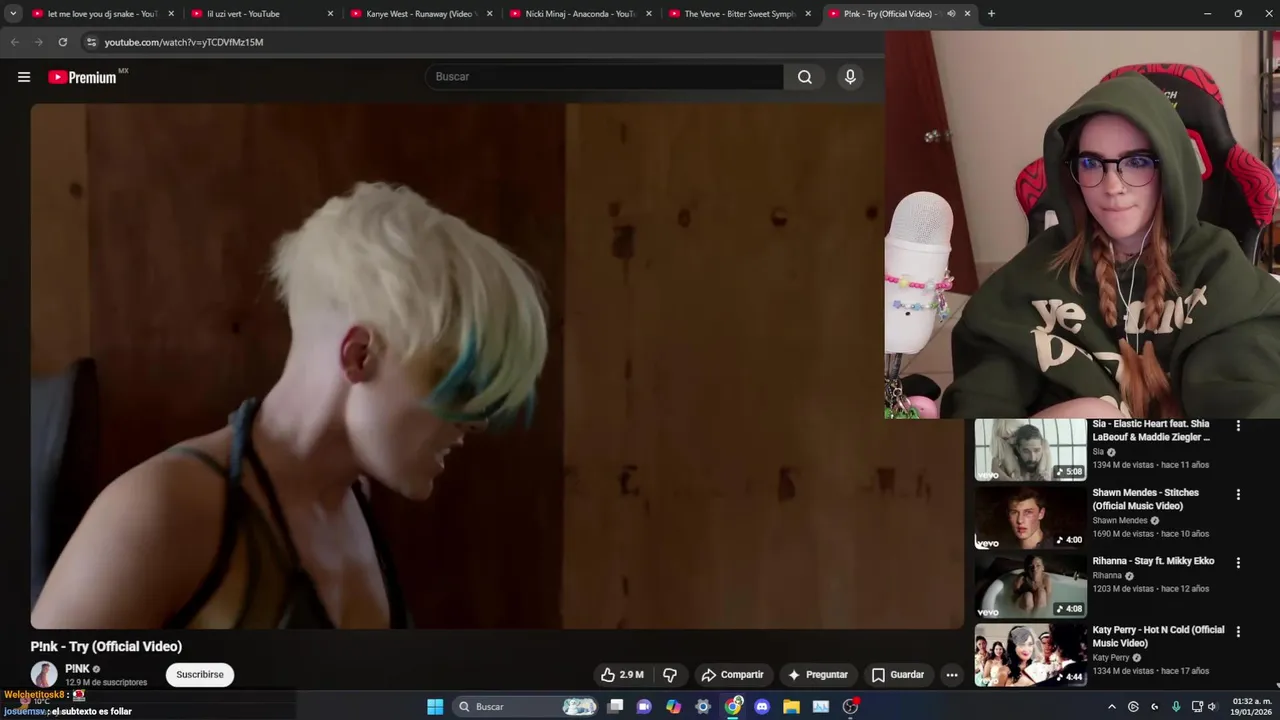Open Katy Perry Hot N Cold thumbnail
The height and width of the screenshot is (720, 1280).
point(1030,655)
